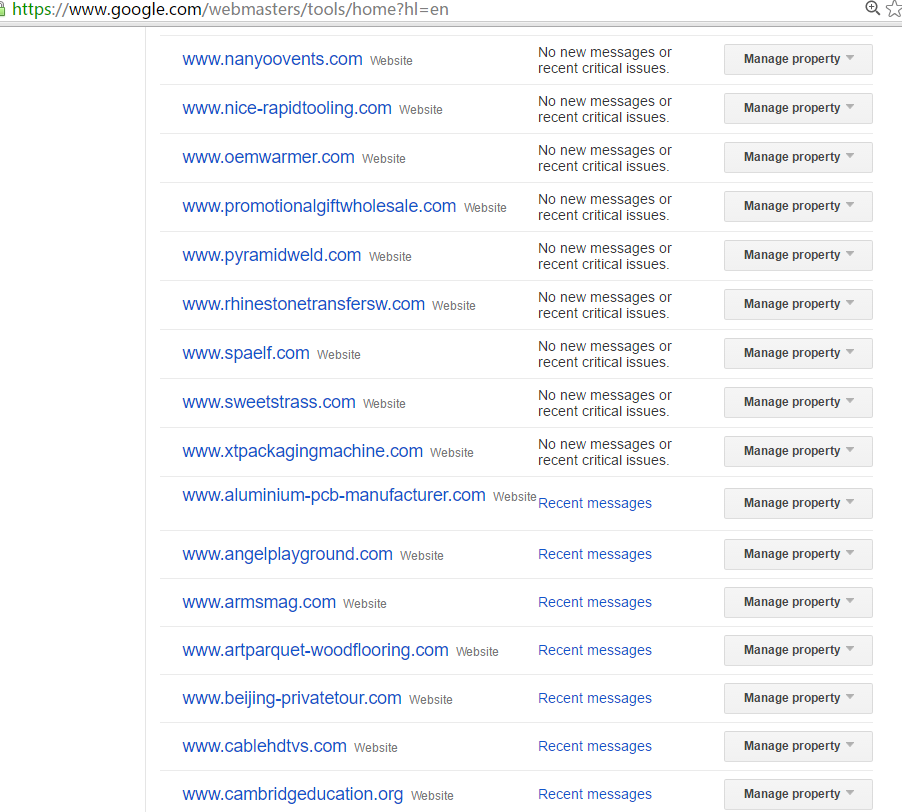Expand Manage property for promotionalgiftwholesale.com
902x812 pixels.
pos(798,206)
